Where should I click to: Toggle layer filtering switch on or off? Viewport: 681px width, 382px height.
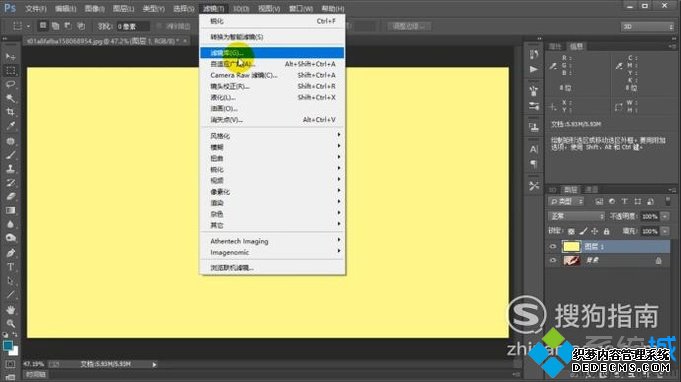(x=668, y=201)
